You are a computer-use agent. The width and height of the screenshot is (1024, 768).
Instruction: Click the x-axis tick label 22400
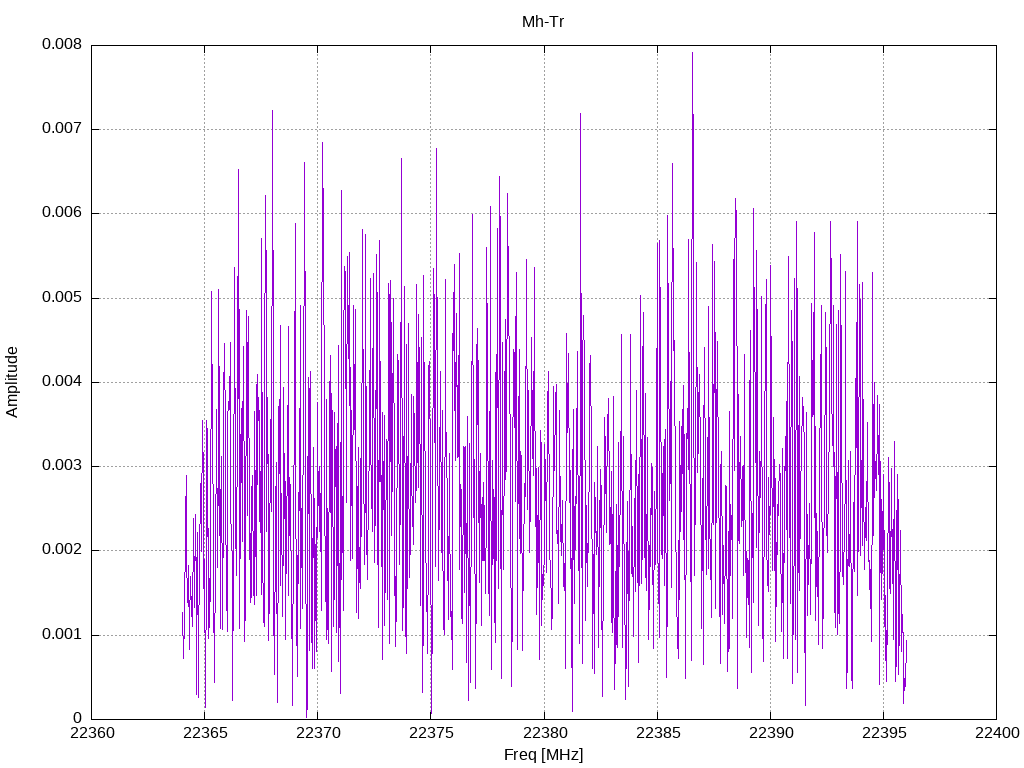(997, 733)
